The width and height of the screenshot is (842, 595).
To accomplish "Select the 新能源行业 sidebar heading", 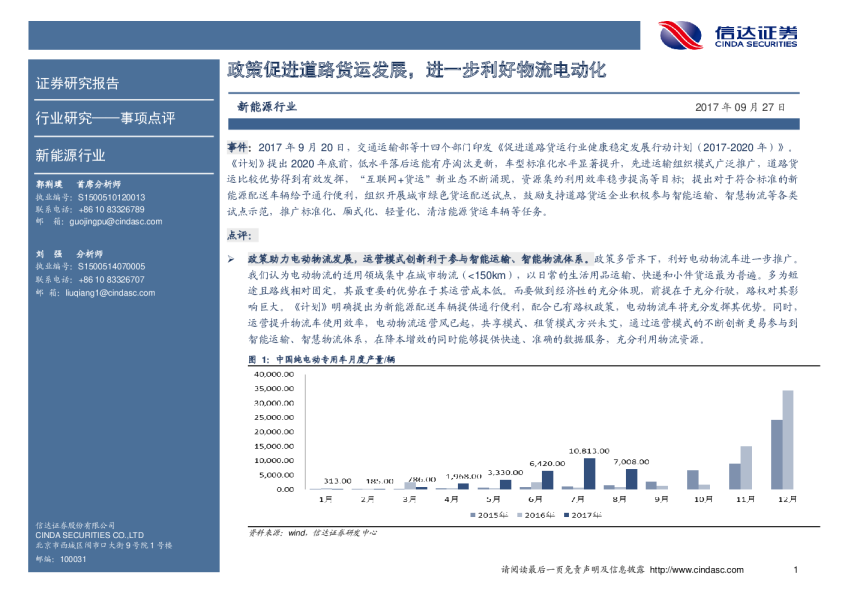I will [70, 155].
